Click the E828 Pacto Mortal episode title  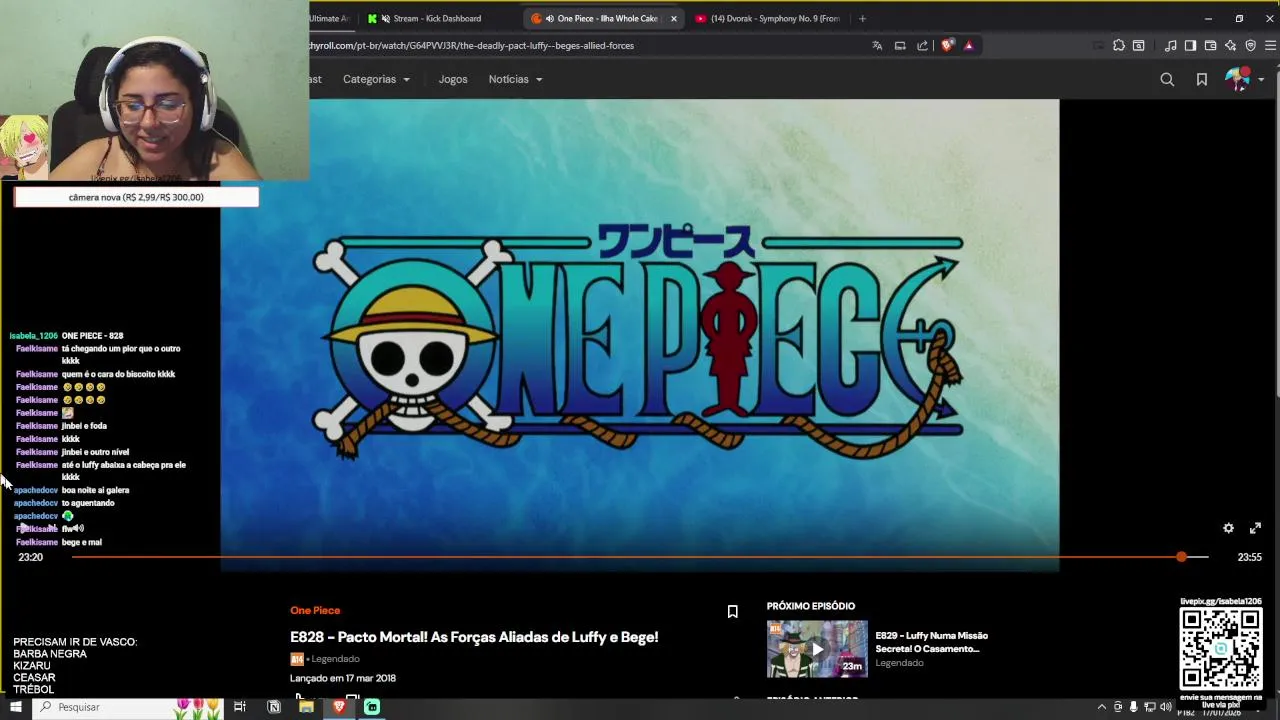pos(474,637)
